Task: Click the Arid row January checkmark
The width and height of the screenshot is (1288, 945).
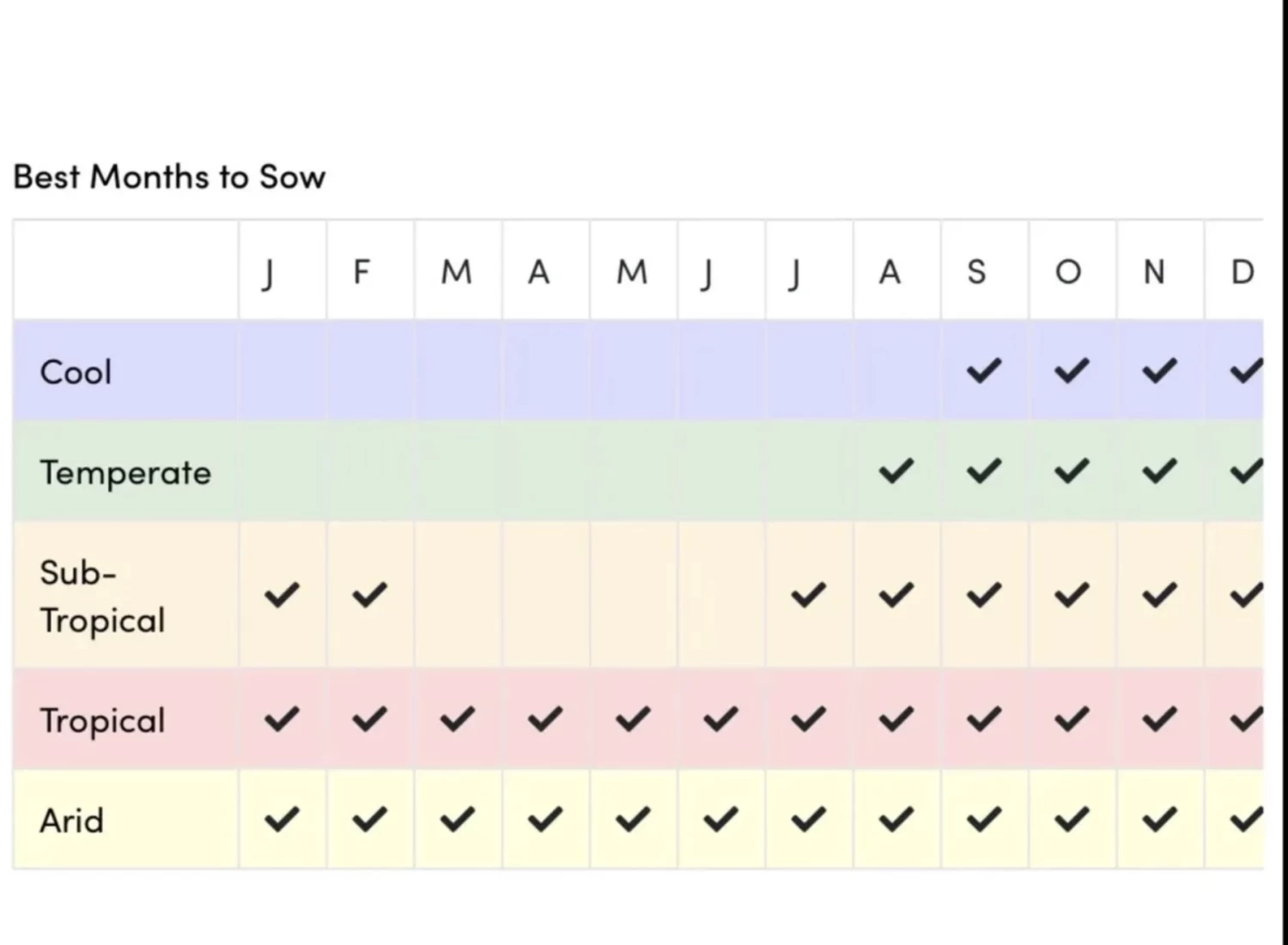Action: click(282, 820)
